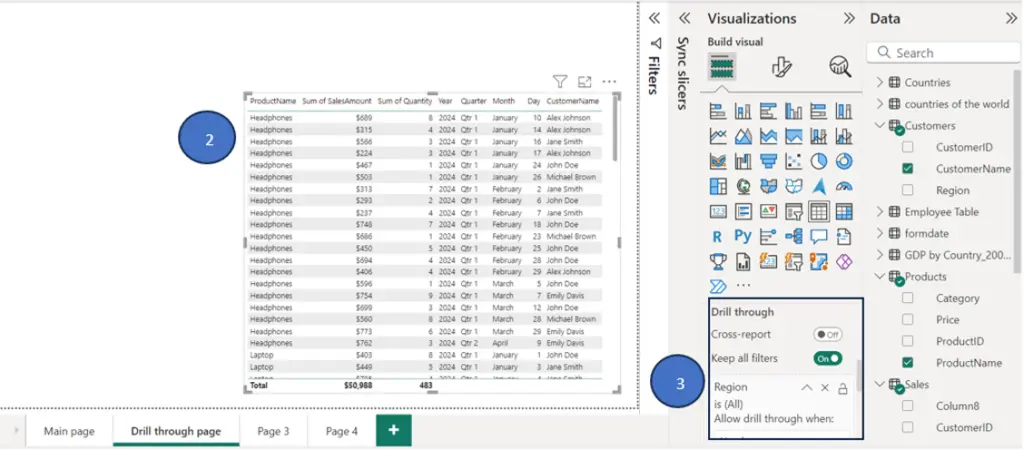Viewport: 1024px width, 450px height.
Task: Pick the line chart visual
Action: pyautogui.click(x=718, y=137)
